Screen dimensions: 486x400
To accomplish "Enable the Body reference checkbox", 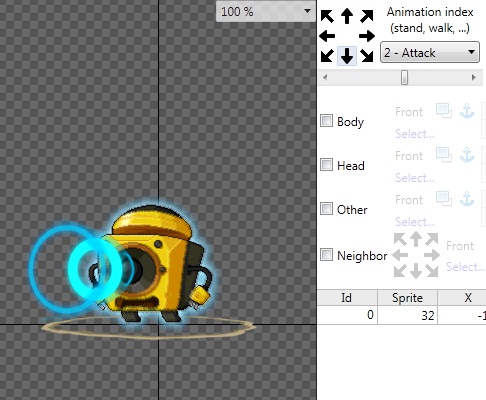I will pyautogui.click(x=326, y=121).
